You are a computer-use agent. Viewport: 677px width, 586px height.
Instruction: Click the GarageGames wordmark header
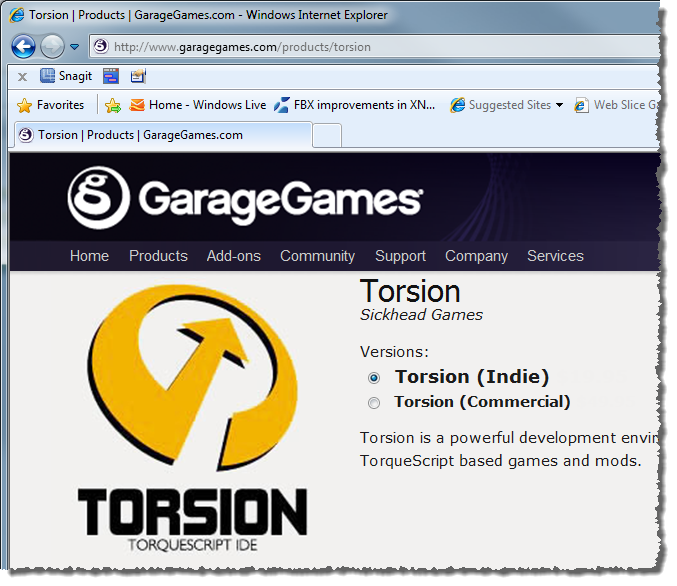coord(281,201)
